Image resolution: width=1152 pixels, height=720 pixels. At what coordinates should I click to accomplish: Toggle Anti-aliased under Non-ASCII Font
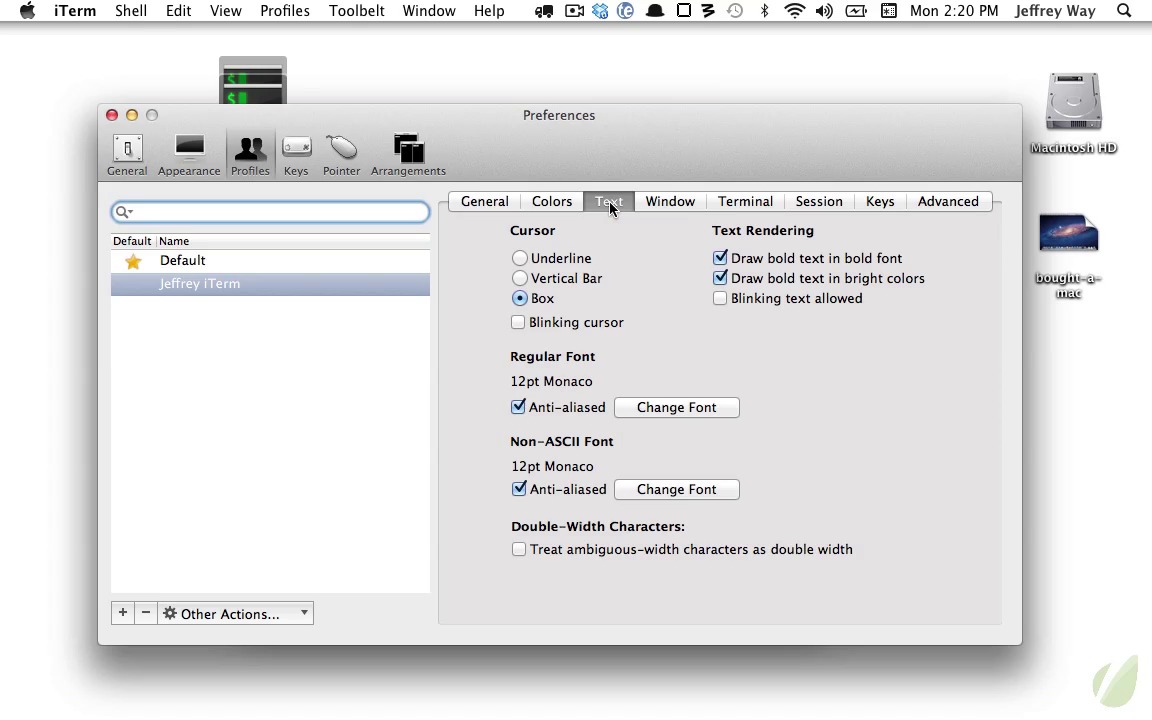(519, 489)
